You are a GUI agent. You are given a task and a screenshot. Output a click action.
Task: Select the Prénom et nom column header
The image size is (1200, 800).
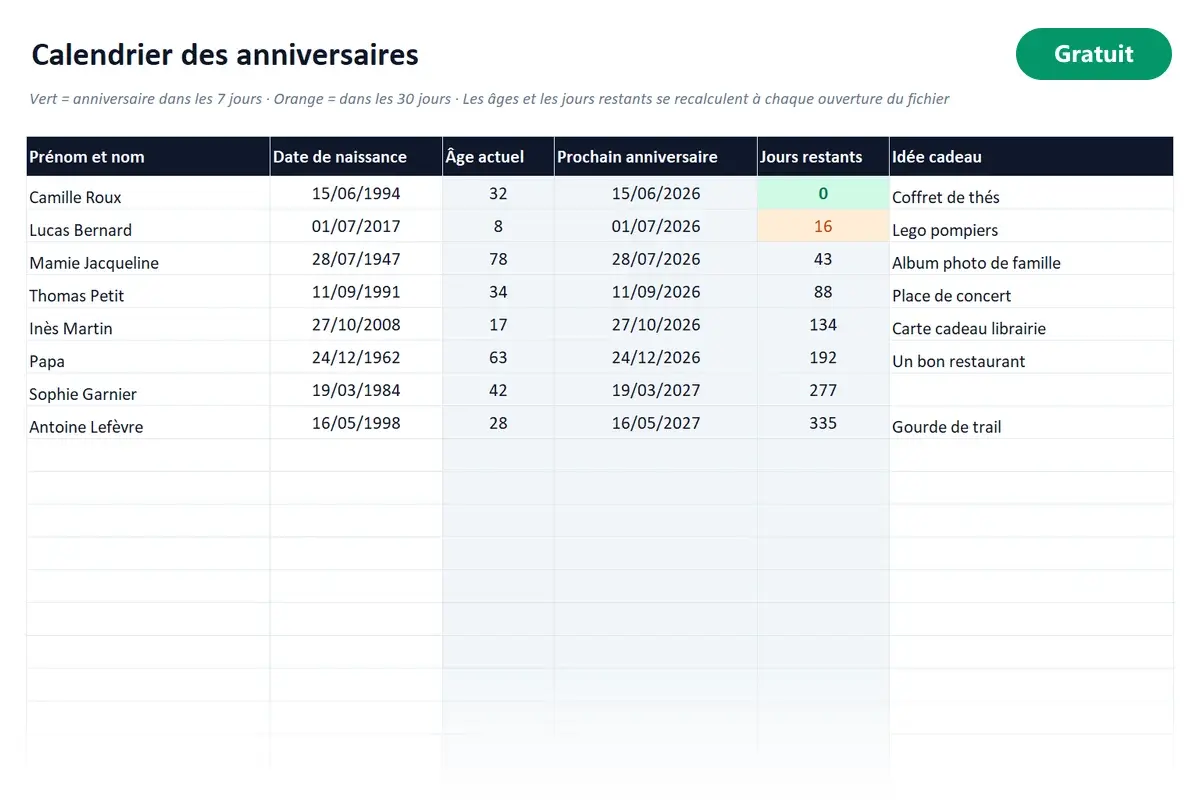(148, 157)
